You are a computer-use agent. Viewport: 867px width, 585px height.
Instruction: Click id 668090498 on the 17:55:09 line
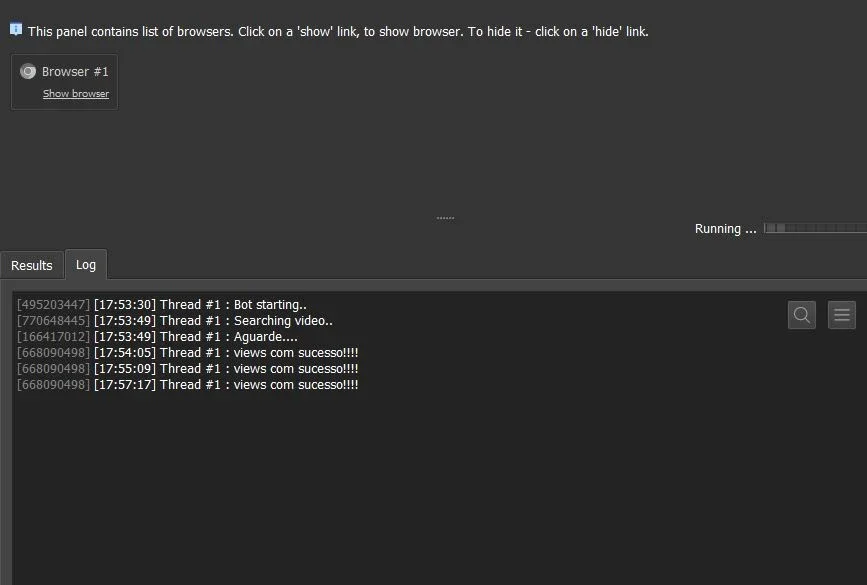click(x=53, y=369)
